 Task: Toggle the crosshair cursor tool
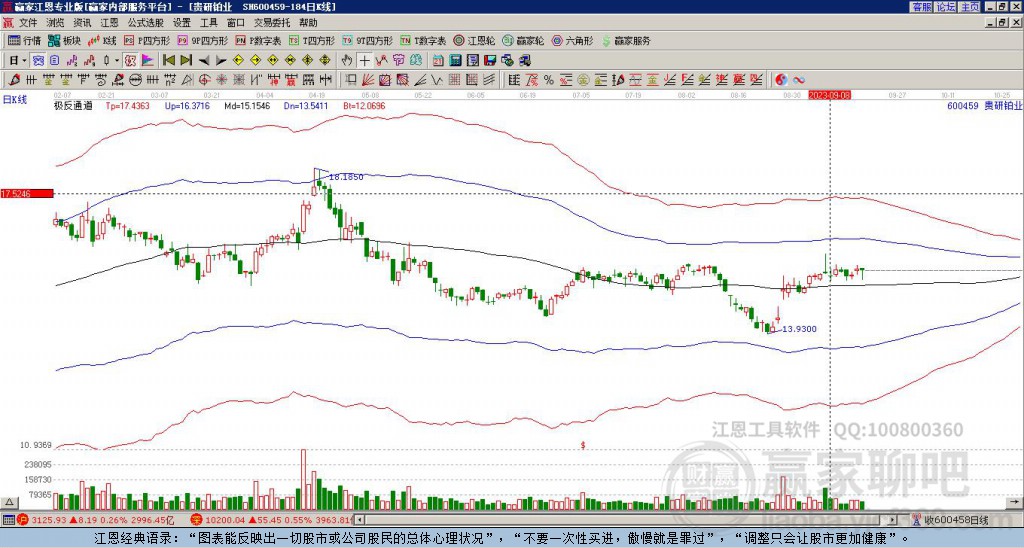(x=364, y=61)
